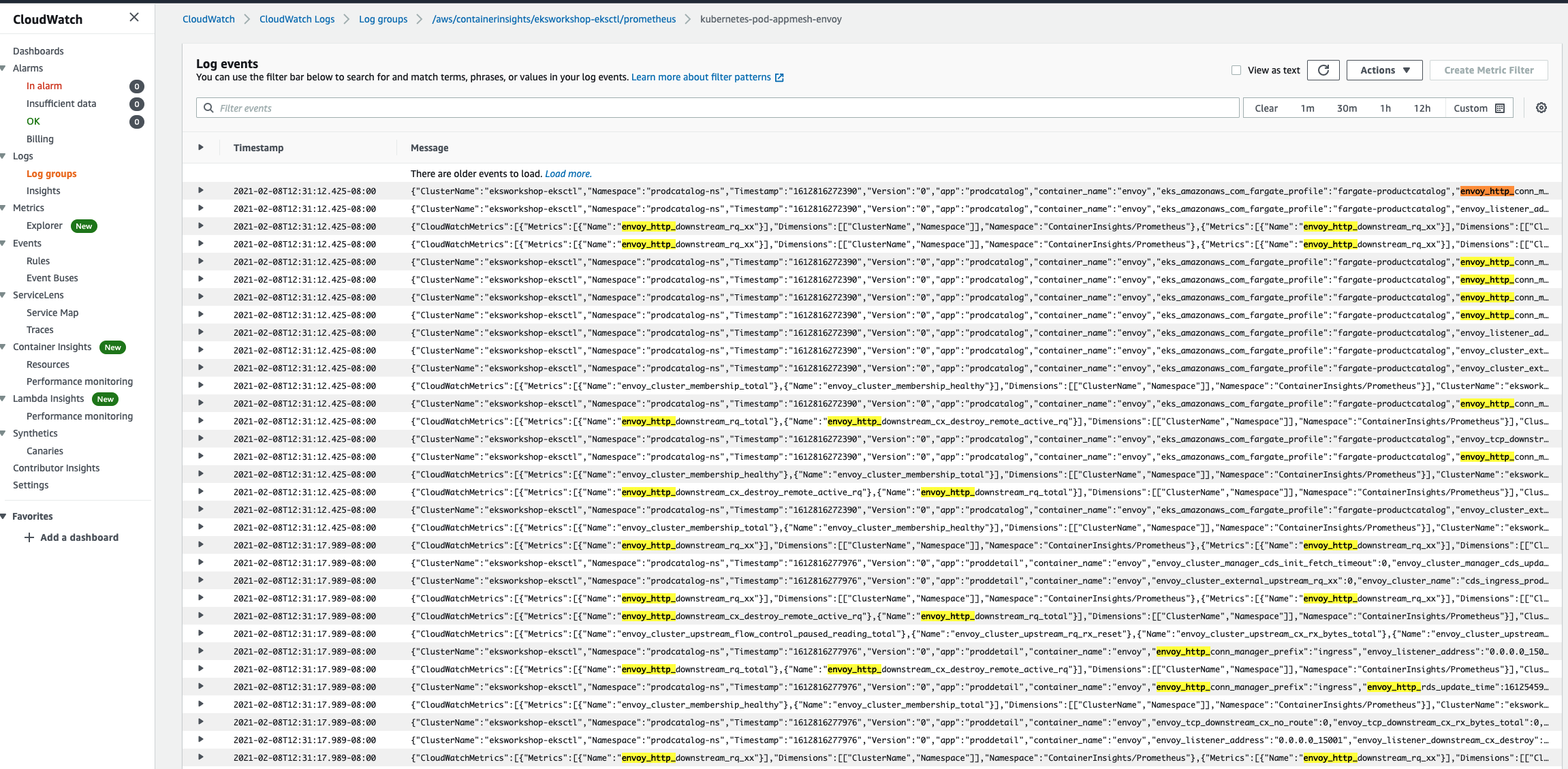This screenshot has width=1568, height=769.
Task: Expand all rows via header triangle
Action: point(200,147)
